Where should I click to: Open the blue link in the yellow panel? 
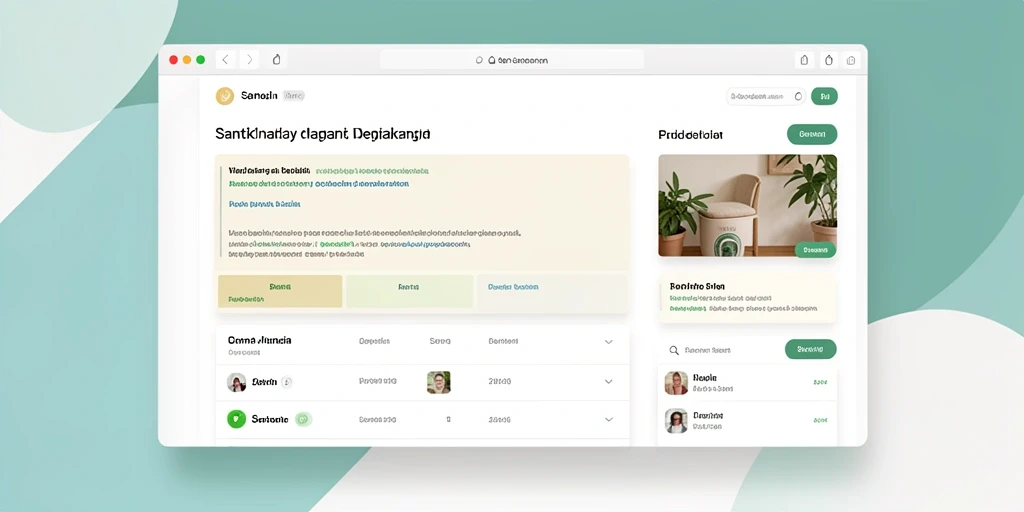[264, 204]
